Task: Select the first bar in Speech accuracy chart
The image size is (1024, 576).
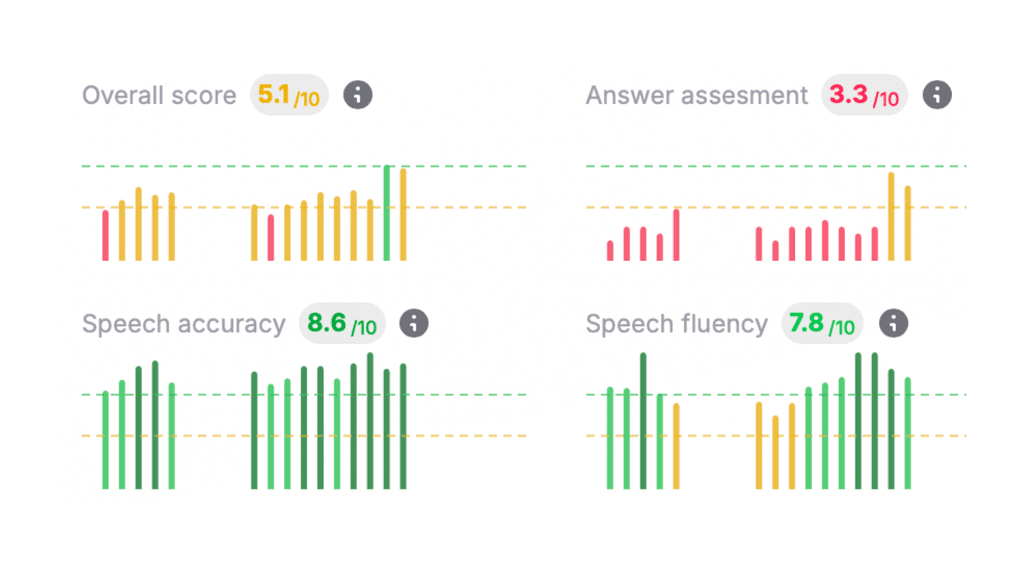Action: point(105,440)
